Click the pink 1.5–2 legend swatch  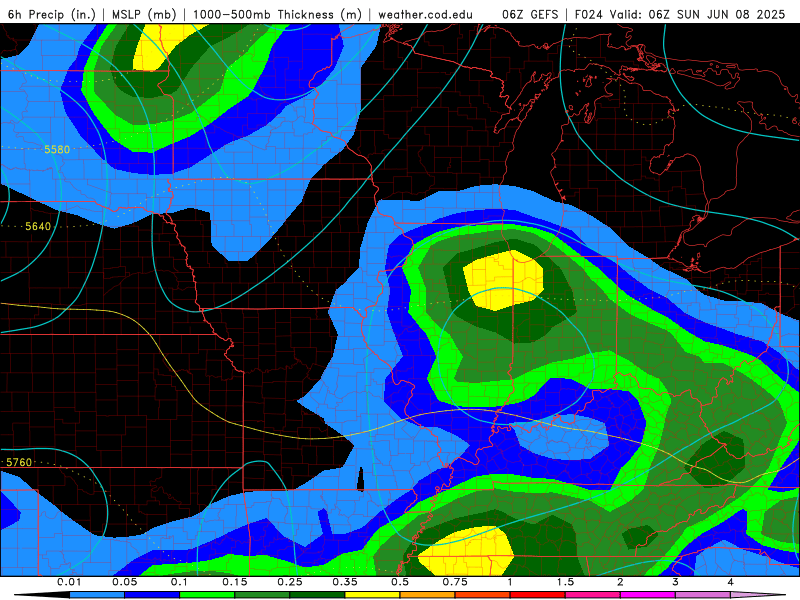pos(593,595)
